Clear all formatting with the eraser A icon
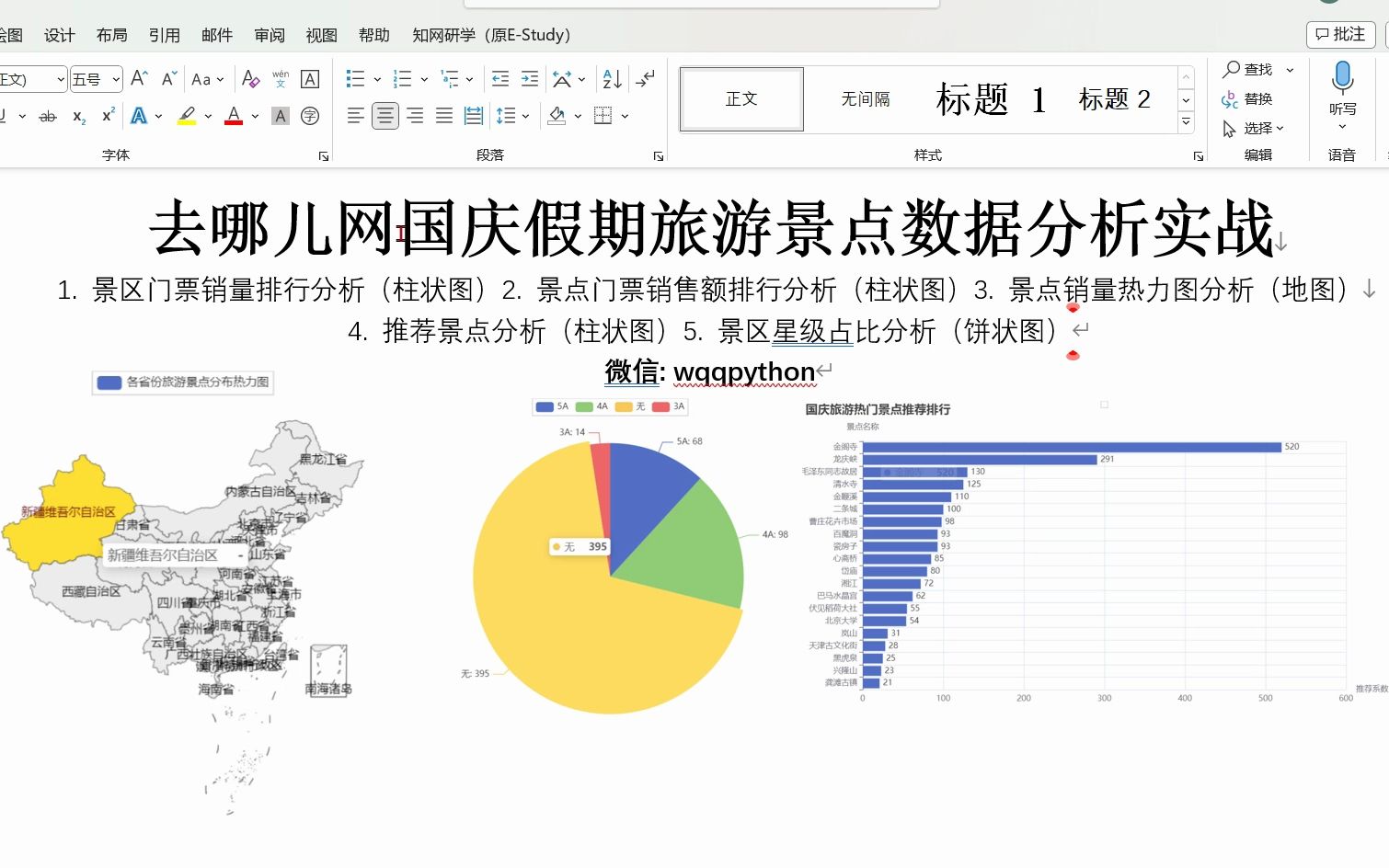This screenshot has width=1389, height=868. [250, 79]
